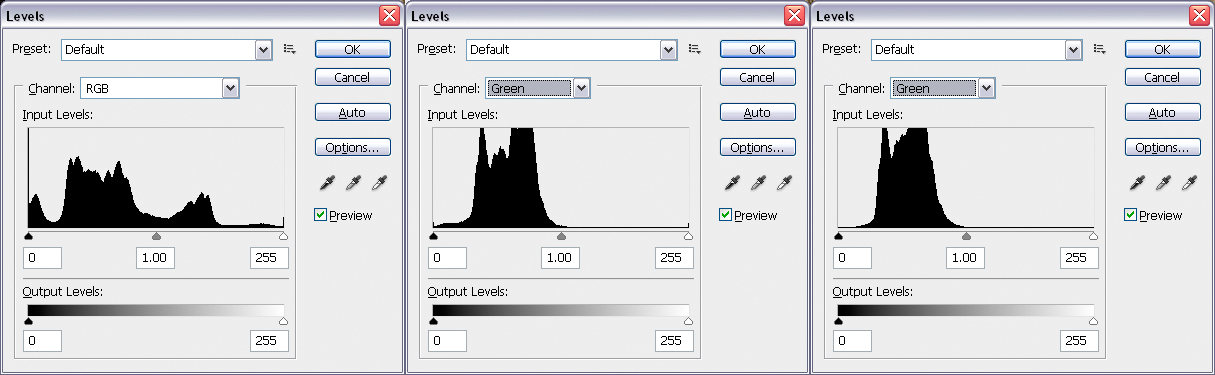Toggle Preview checkbox in middle Levels dialog
The width and height of the screenshot is (1215, 375).
tap(726, 215)
